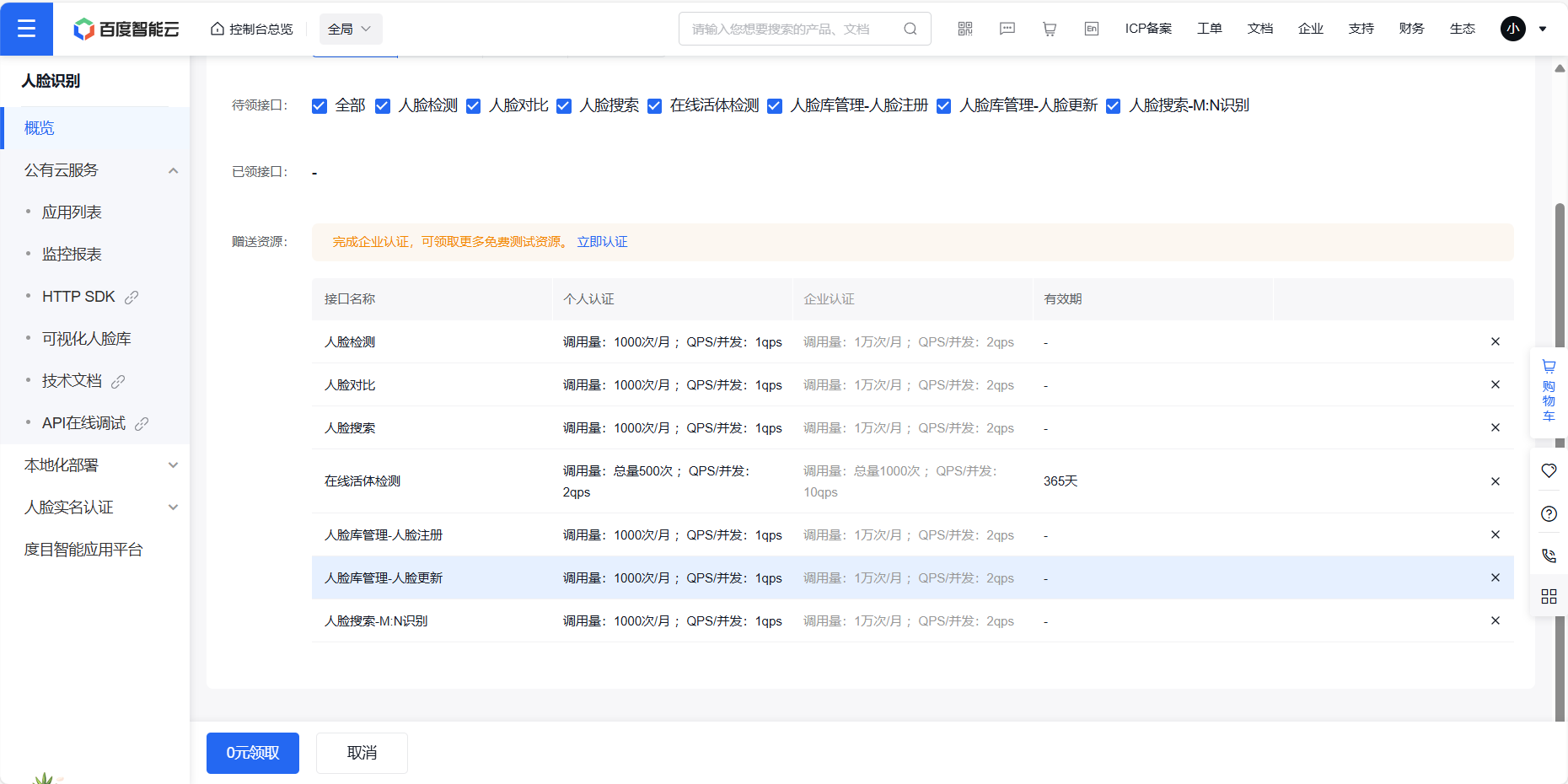Screen dimensions: 1568x784
Task: Open the account dropdown arrow
Action: point(1543,29)
